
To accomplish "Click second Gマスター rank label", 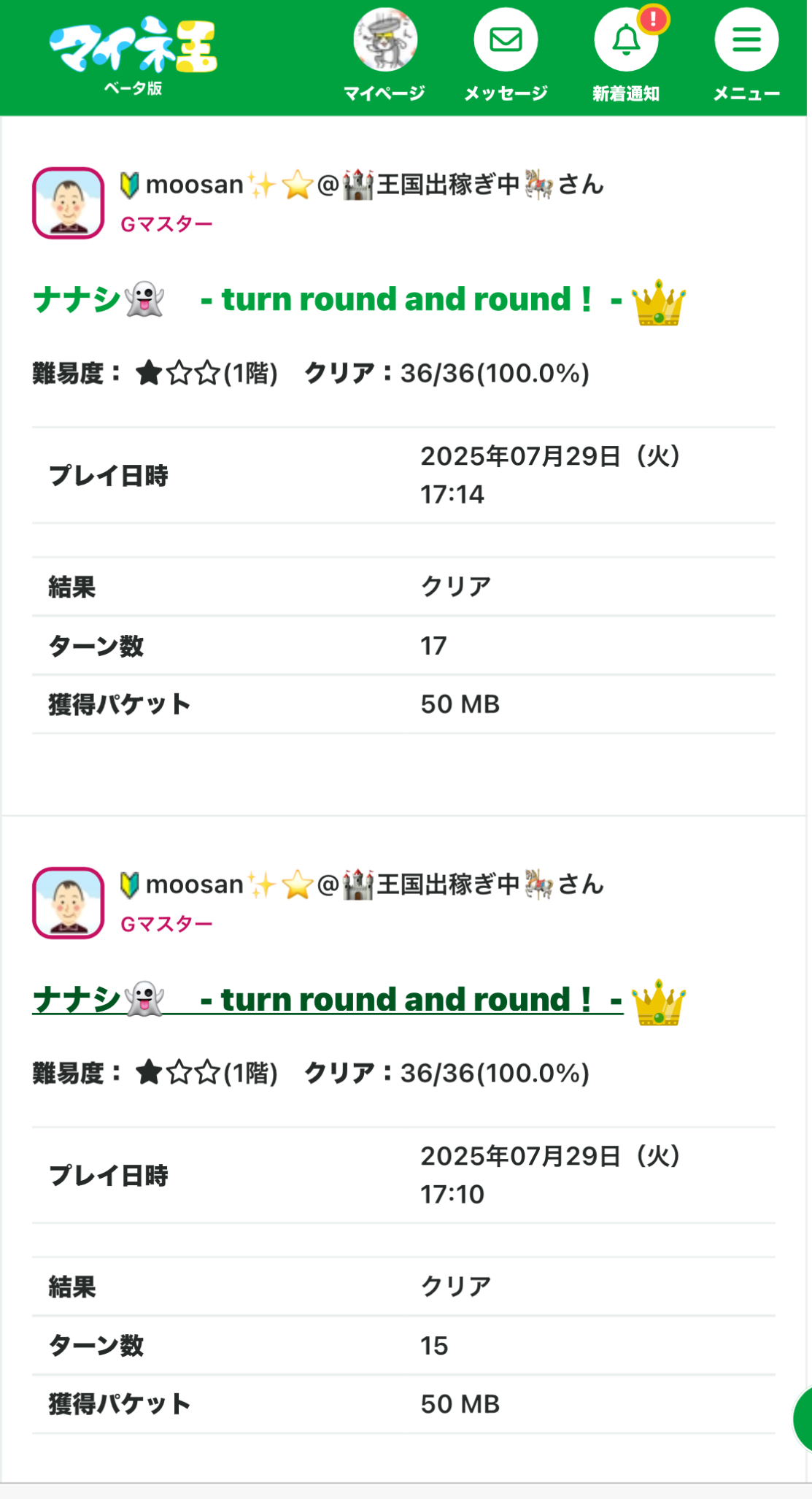I will [x=166, y=924].
